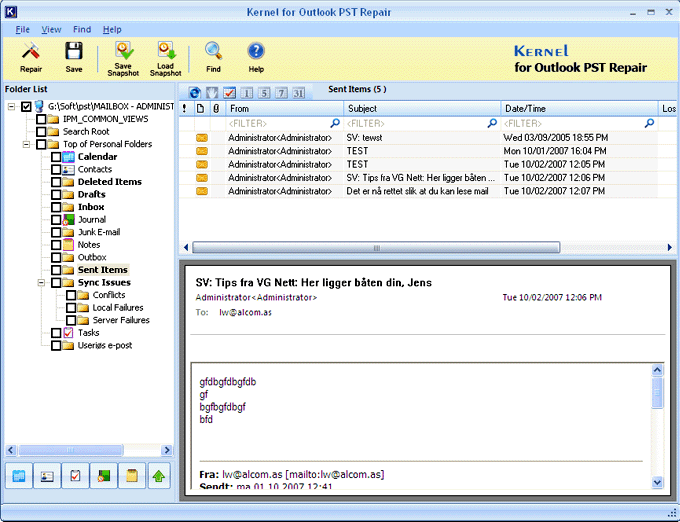
Task: Select the Drafts folder
Action: [92, 194]
